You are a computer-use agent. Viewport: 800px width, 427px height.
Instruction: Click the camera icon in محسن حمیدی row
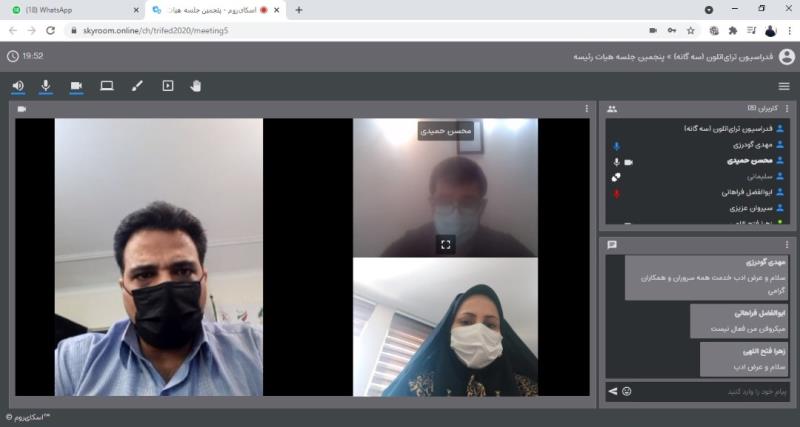click(x=629, y=162)
